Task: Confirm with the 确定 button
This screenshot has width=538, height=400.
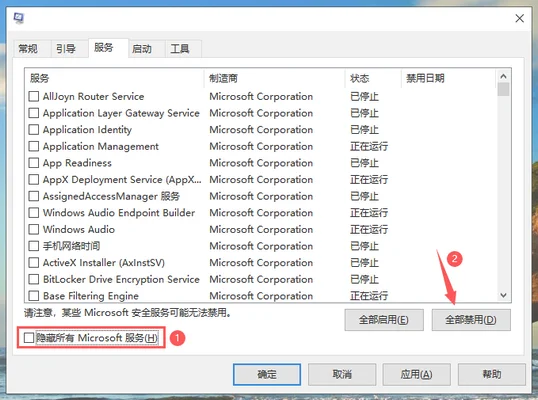Action: [x=267, y=374]
